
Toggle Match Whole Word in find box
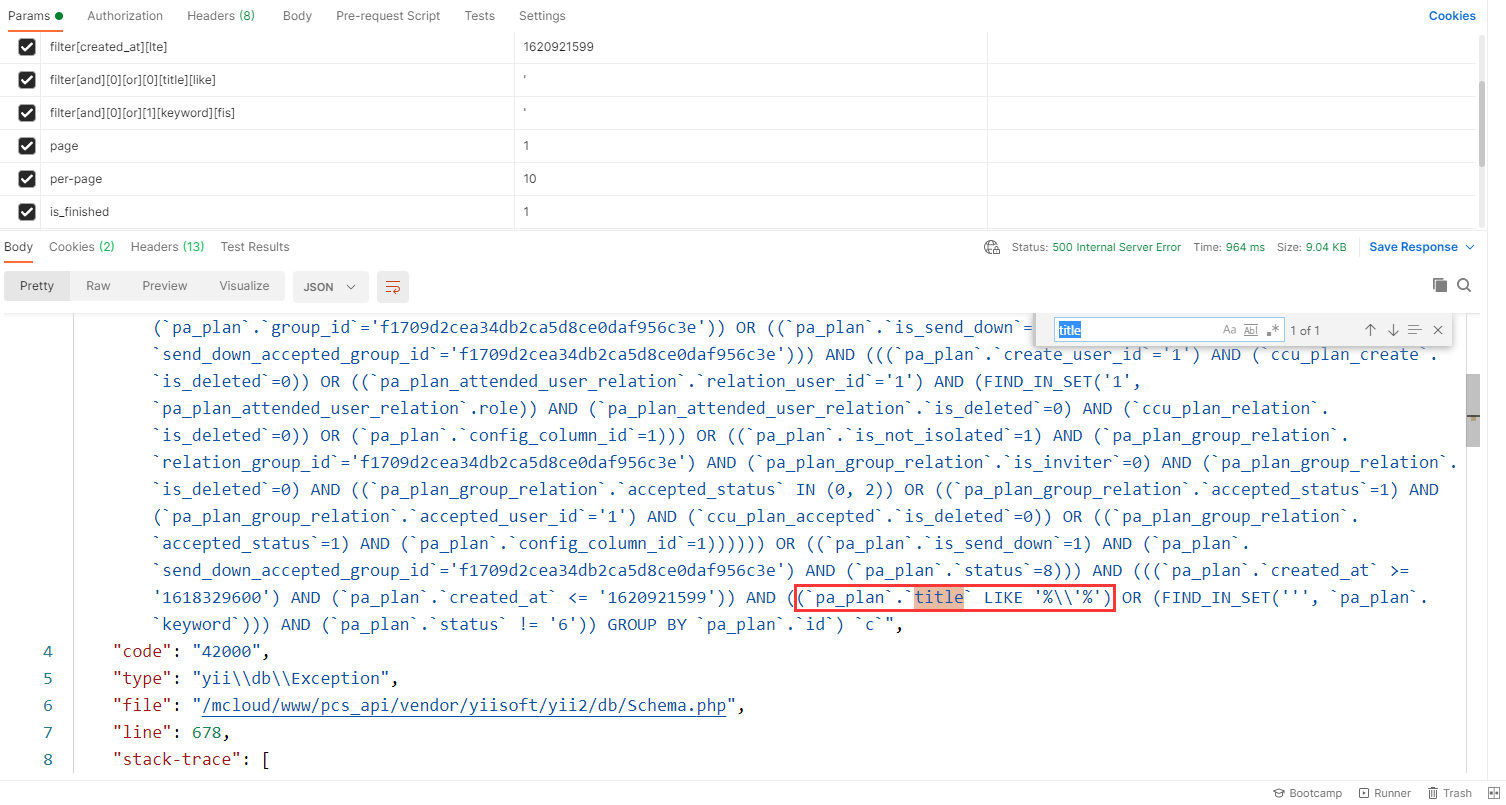(x=1251, y=330)
